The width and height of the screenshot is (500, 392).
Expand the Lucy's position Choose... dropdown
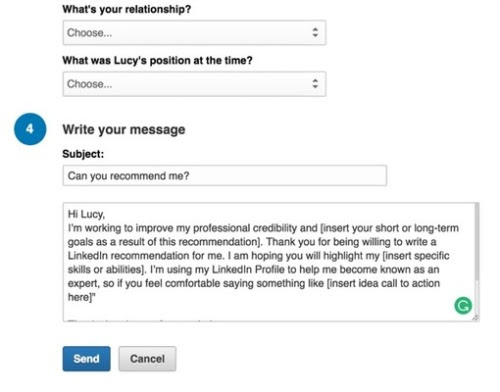coord(194,84)
